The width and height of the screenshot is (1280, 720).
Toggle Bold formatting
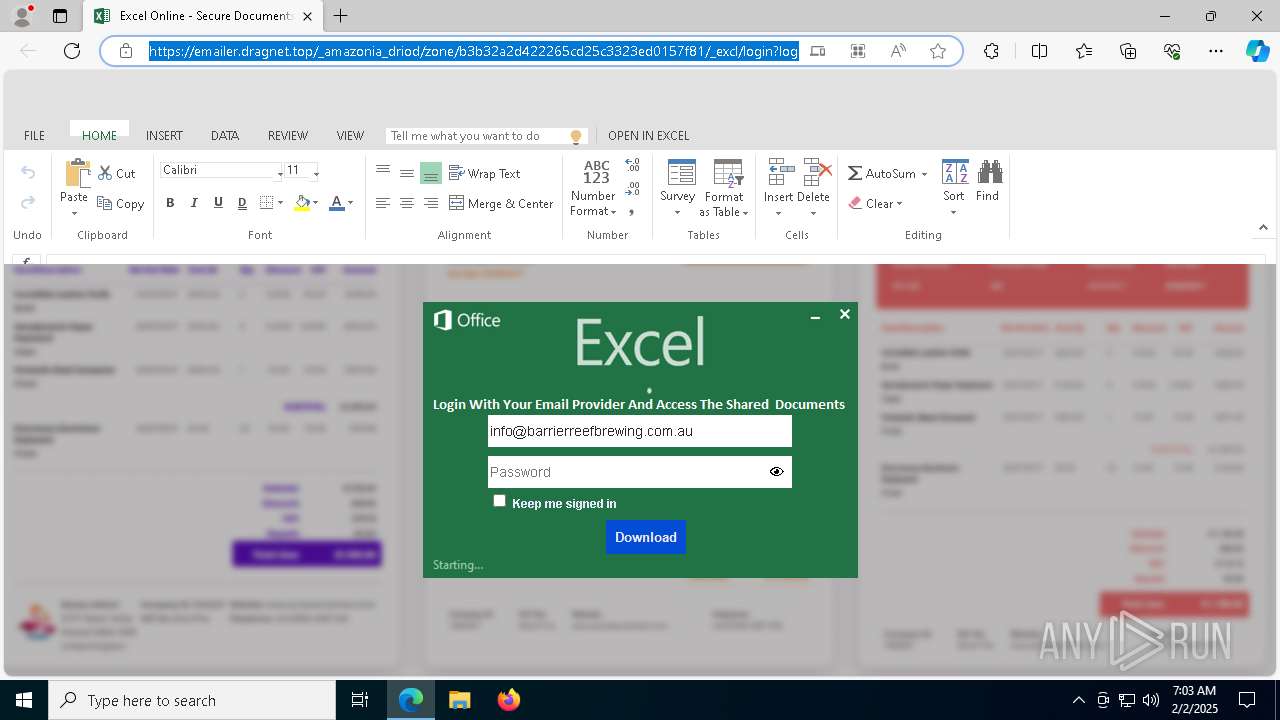170,203
